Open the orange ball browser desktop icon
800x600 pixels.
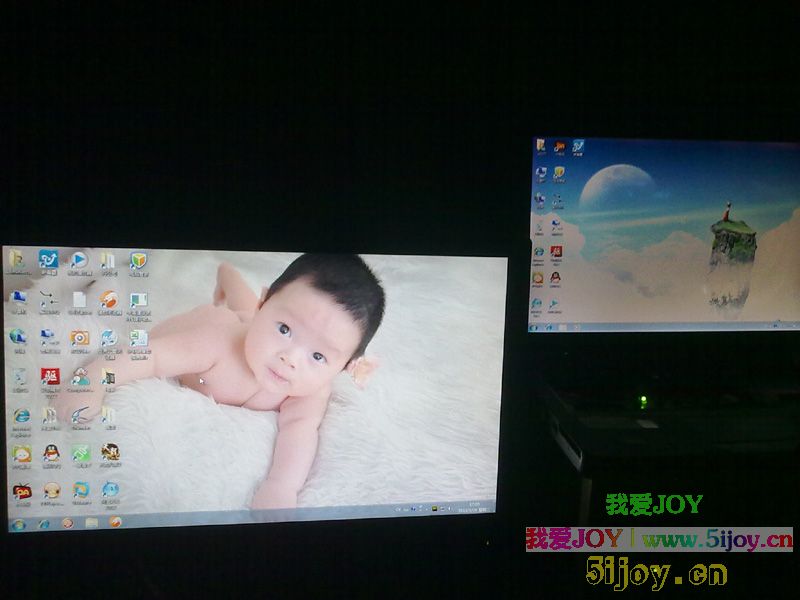click(109, 299)
